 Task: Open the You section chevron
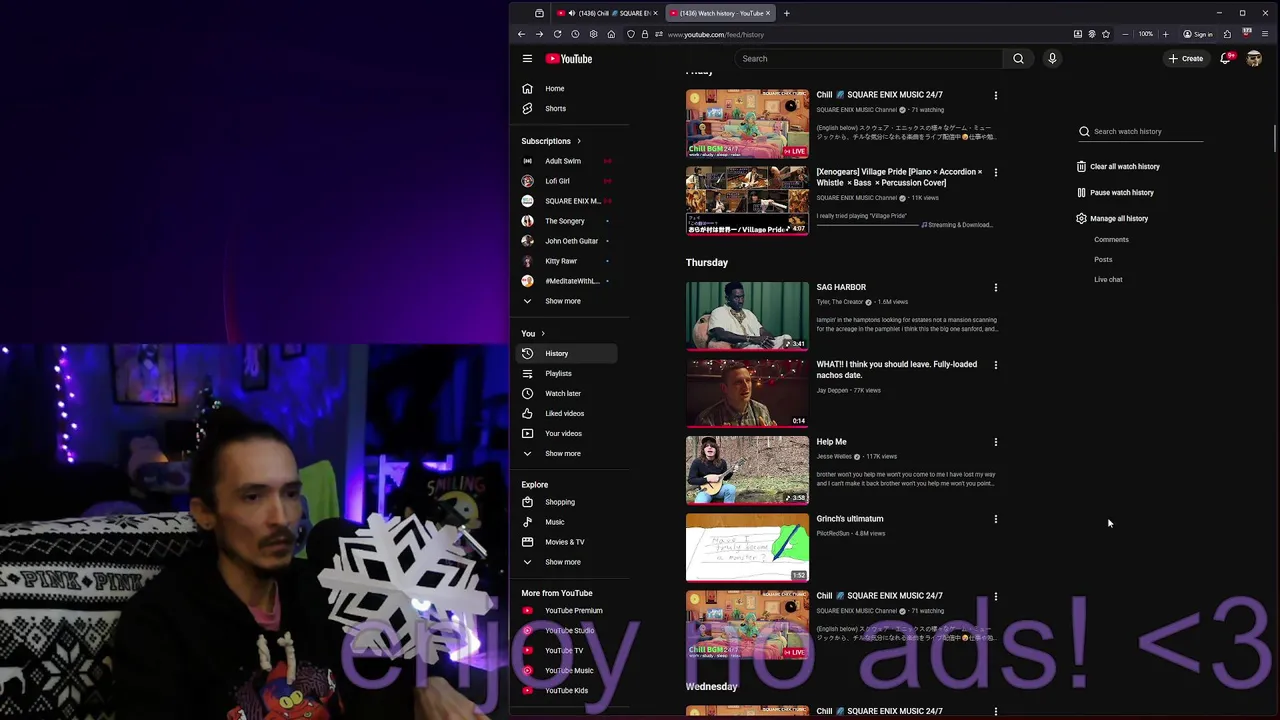click(x=543, y=333)
